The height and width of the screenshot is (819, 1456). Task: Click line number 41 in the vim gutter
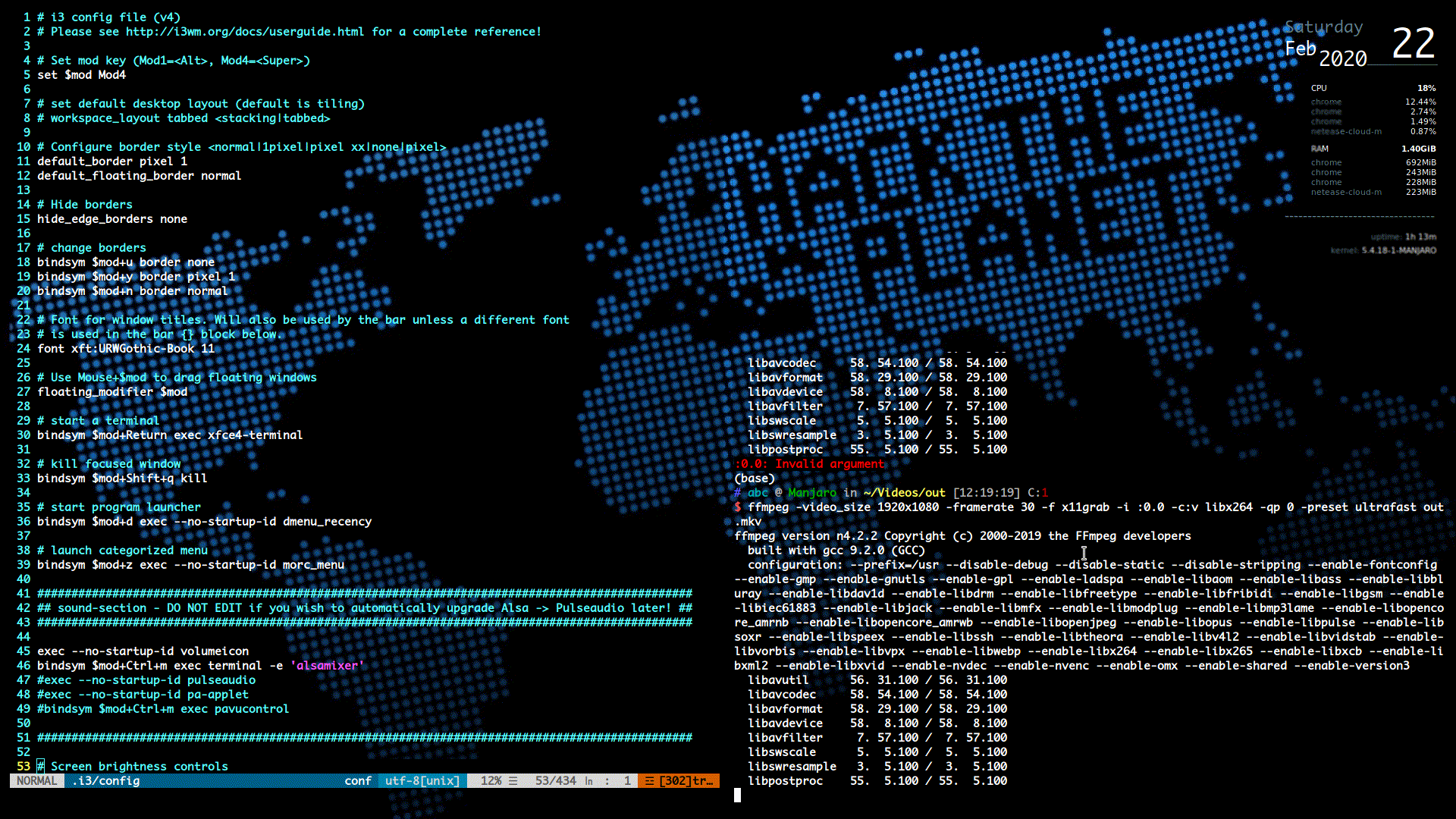pyautogui.click(x=24, y=594)
